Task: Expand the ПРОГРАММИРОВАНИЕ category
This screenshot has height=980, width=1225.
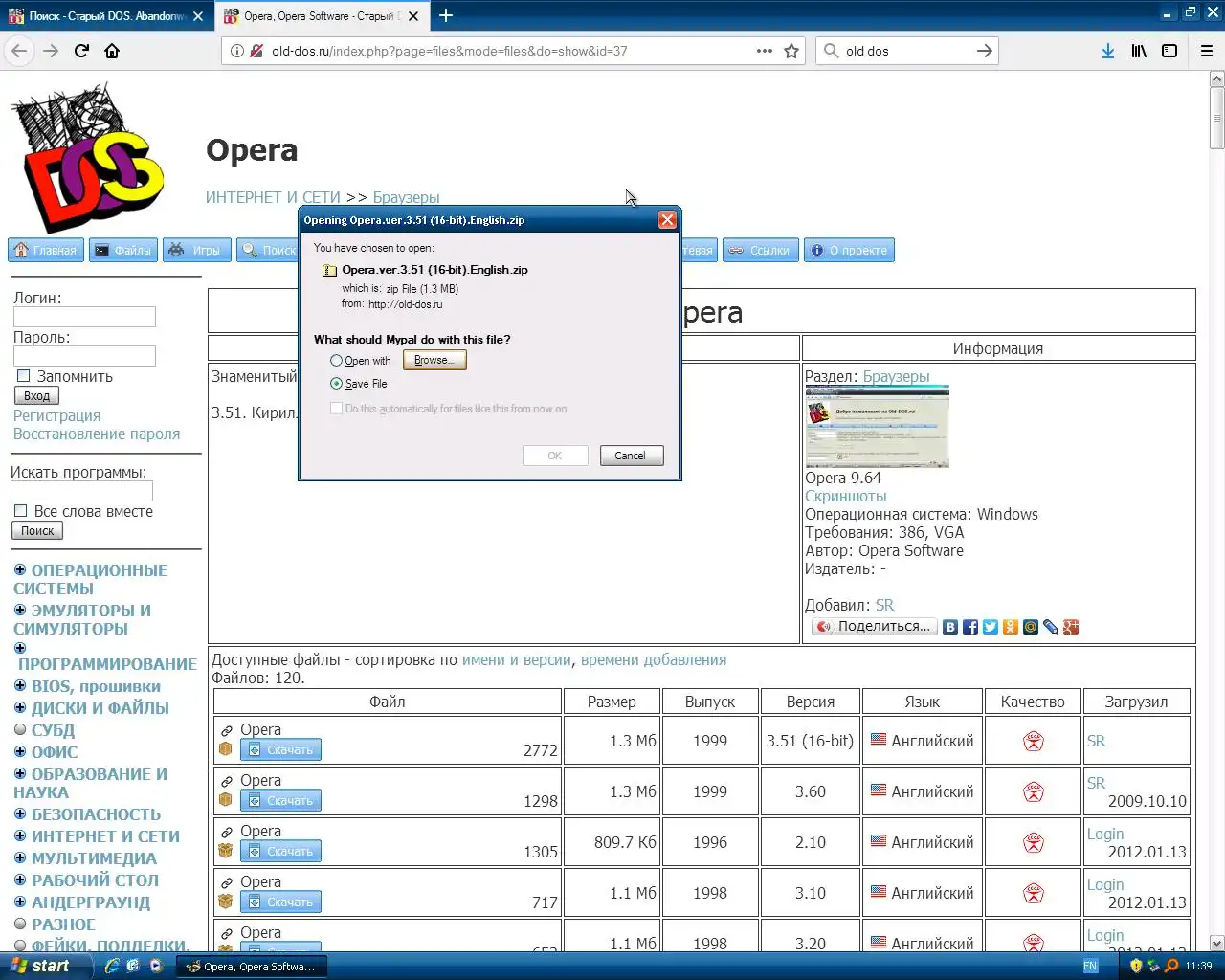Action: pyautogui.click(x=20, y=648)
